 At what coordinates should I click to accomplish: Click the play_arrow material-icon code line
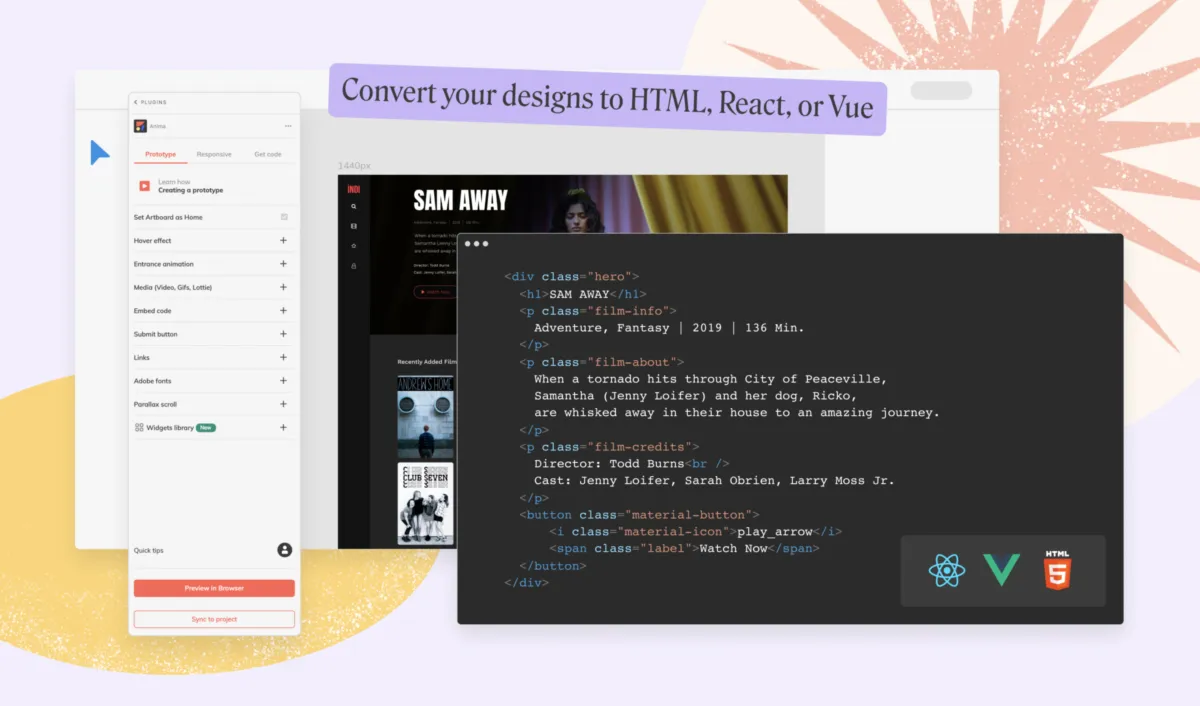(695, 532)
